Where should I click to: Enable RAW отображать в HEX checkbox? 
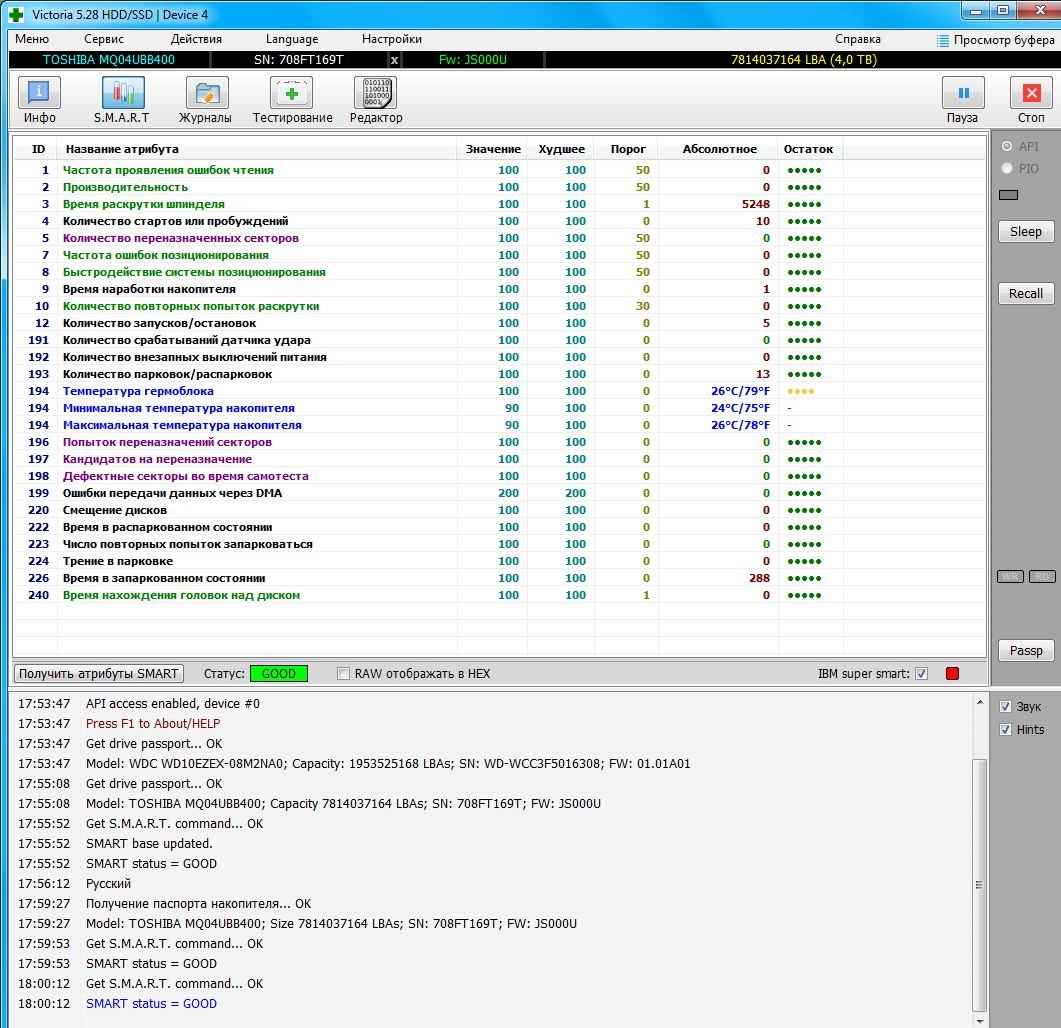[344, 674]
